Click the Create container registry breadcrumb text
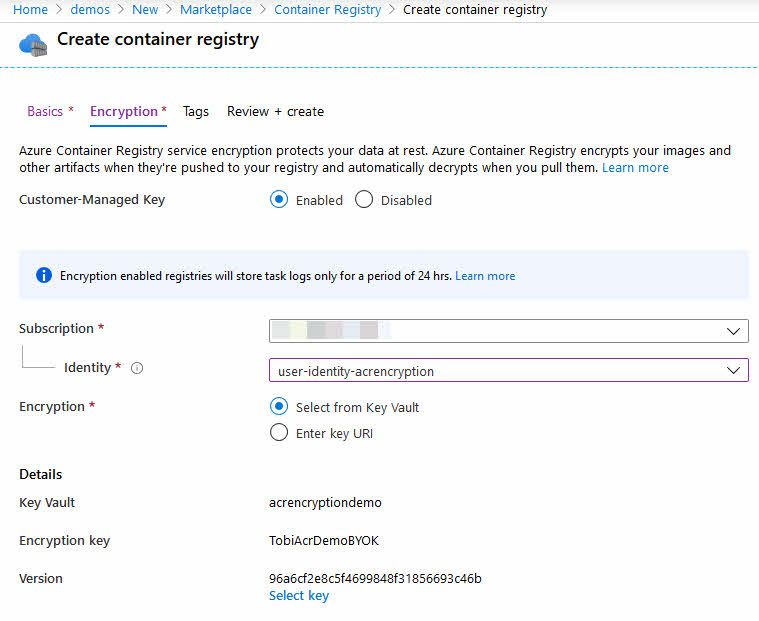759x621 pixels. tap(475, 10)
